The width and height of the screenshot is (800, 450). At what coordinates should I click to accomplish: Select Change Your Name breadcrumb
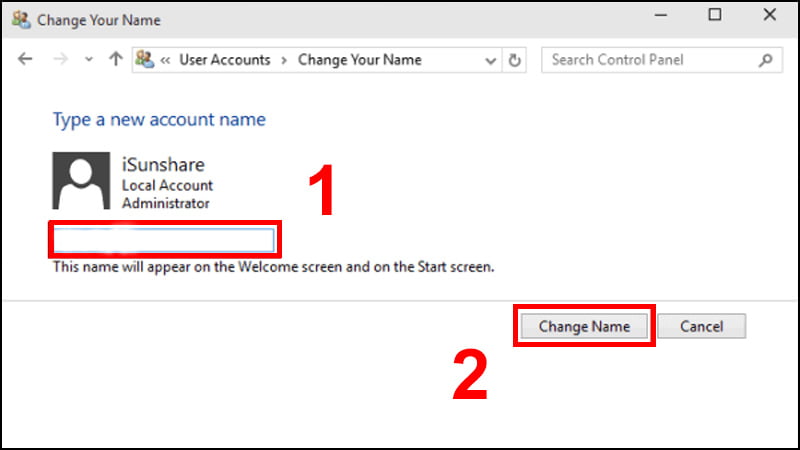click(x=360, y=60)
